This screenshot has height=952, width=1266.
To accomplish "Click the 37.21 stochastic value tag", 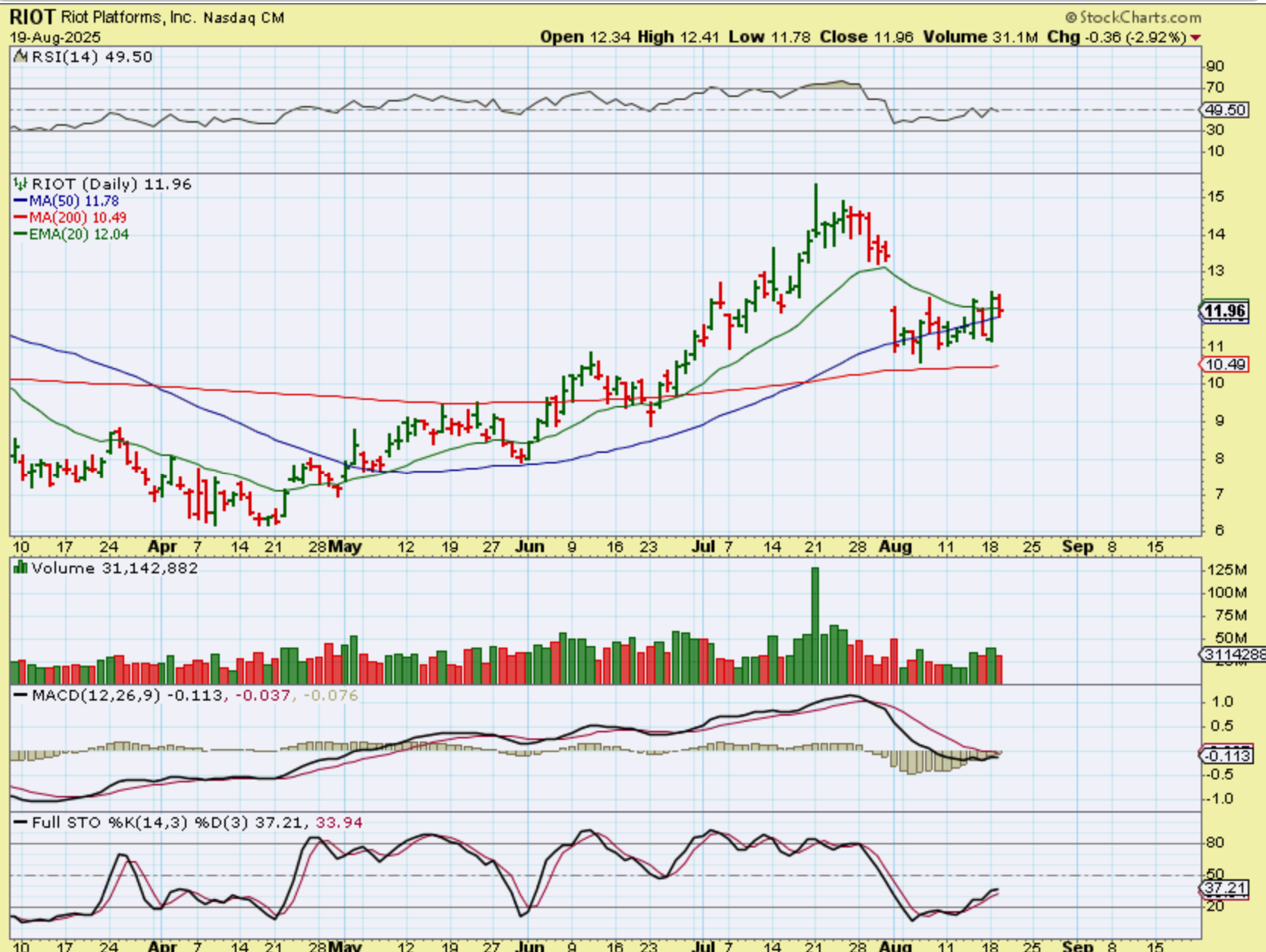I will click(1225, 888).
